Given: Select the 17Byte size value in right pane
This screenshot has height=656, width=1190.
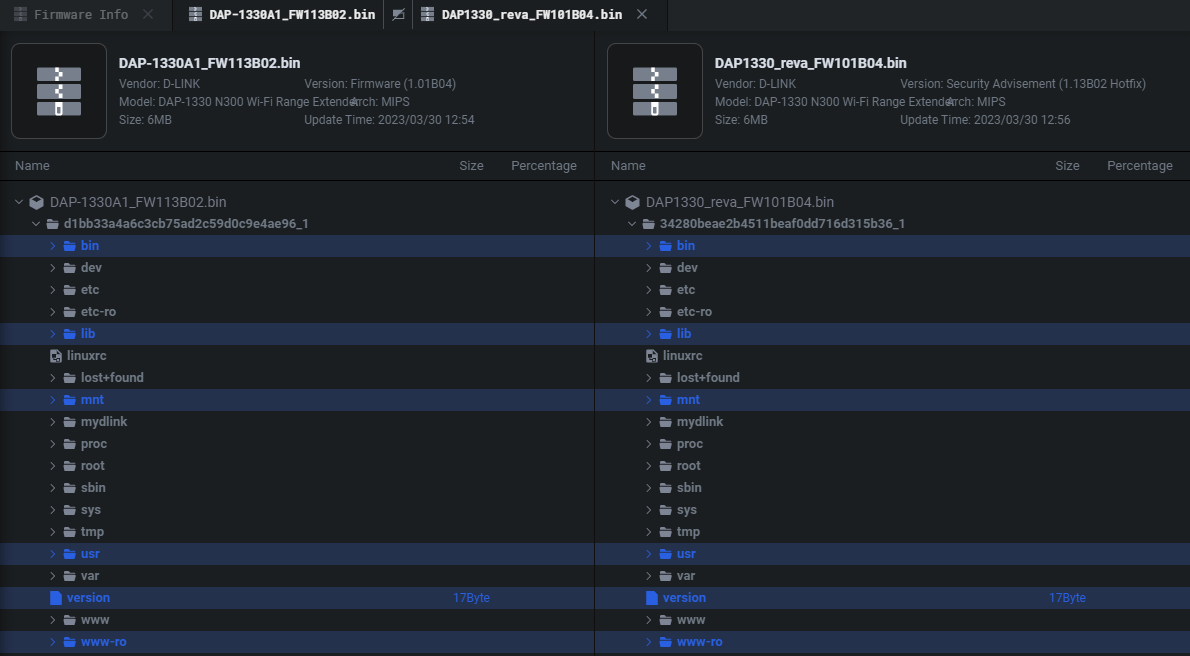Looking at the screenshot, I should point(1067,598).
